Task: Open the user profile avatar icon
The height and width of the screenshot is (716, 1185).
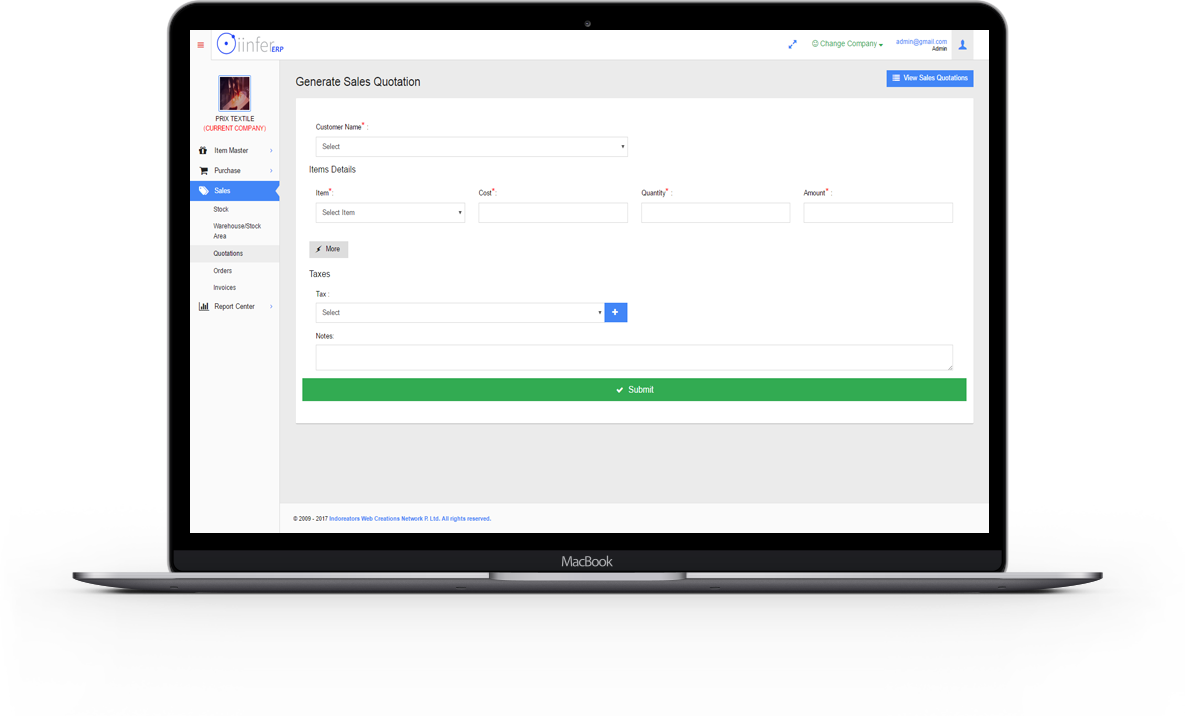Action: [x=962, y=45]
